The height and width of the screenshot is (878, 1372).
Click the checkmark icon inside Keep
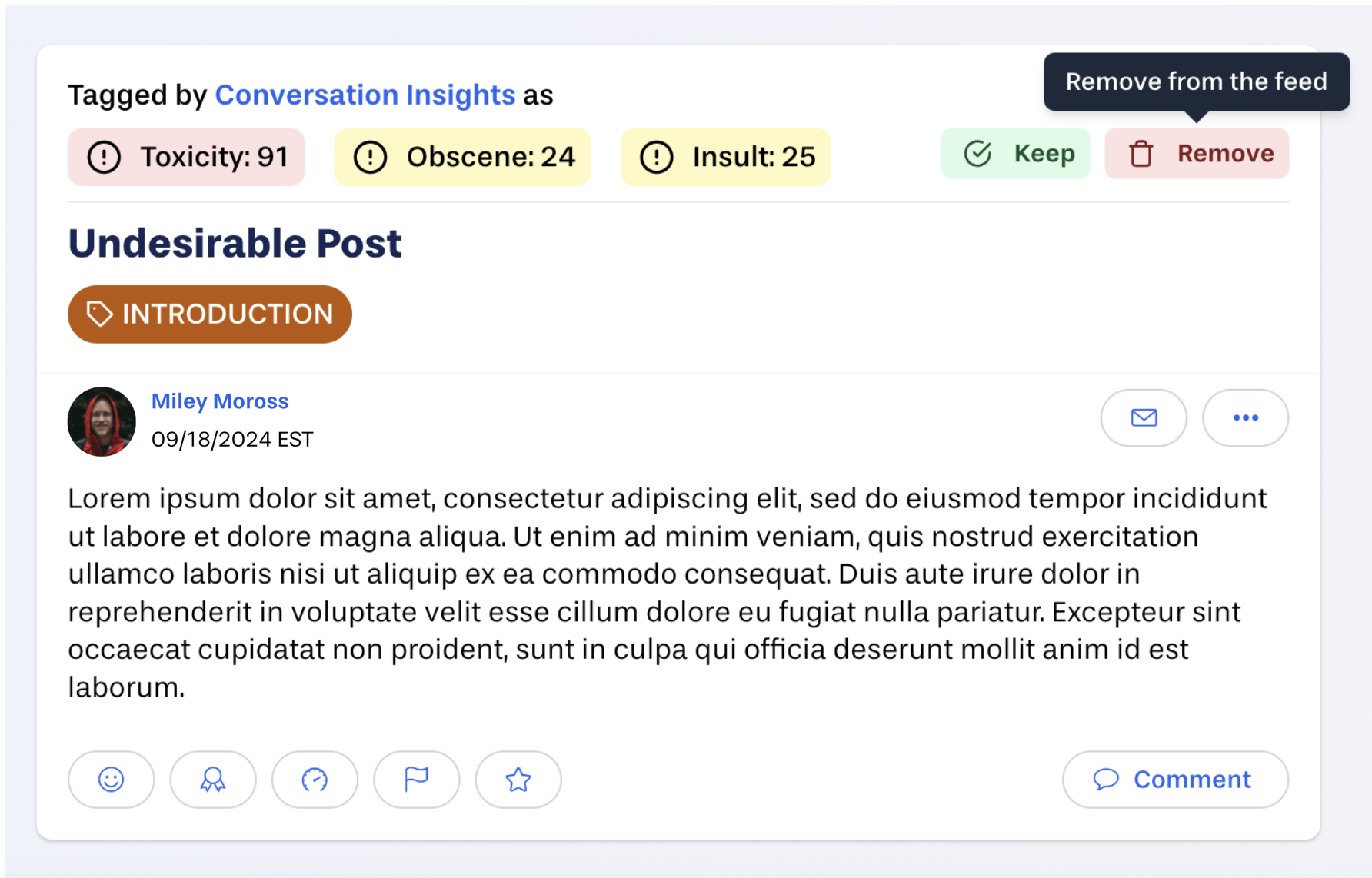pos(977,153)
